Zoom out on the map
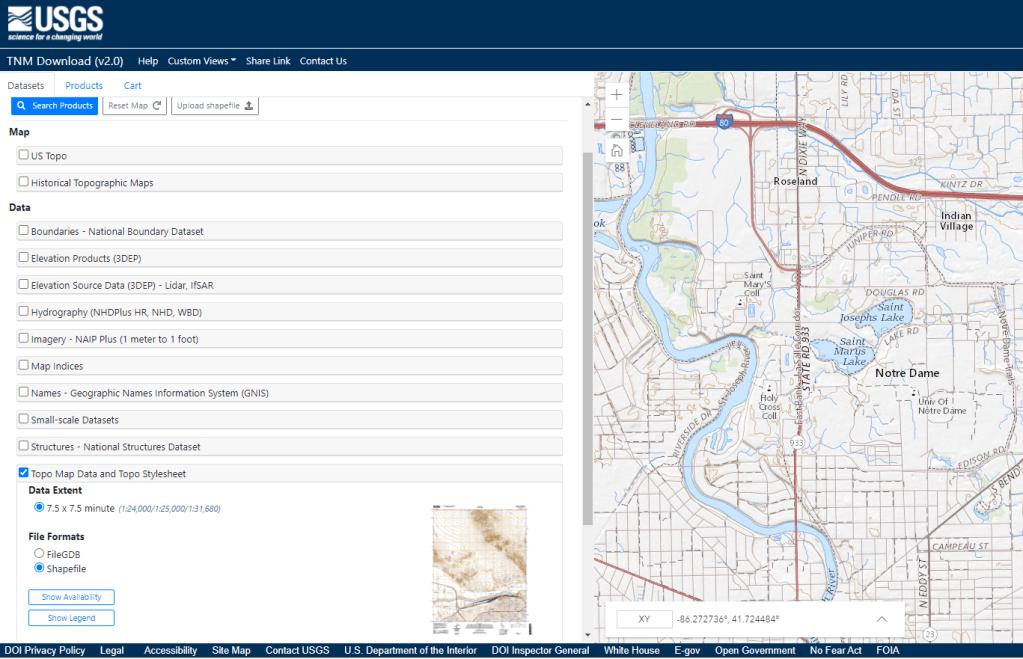 pyautogui.click(x=617, y=121)
